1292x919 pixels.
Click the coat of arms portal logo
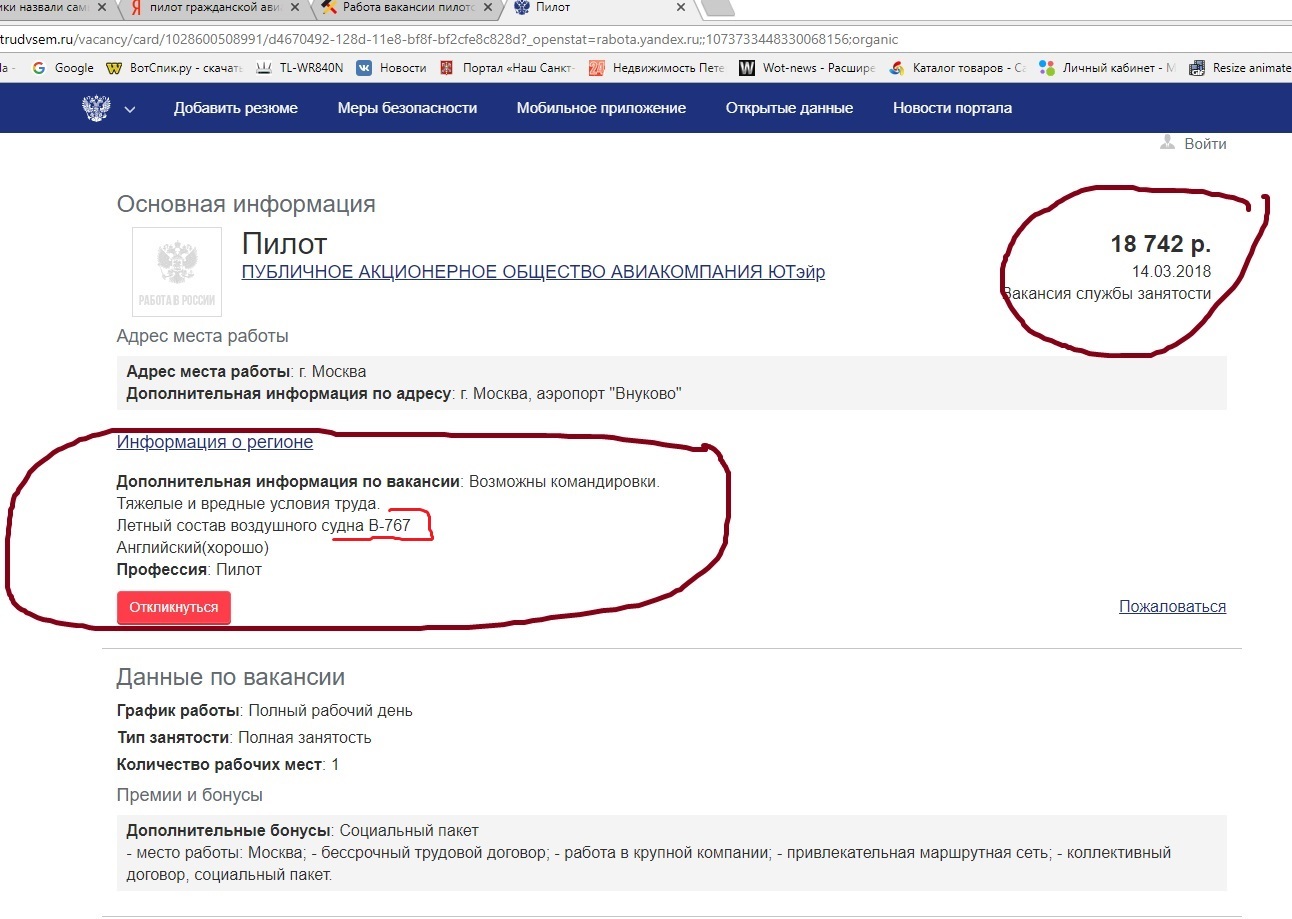click(96, 108)
